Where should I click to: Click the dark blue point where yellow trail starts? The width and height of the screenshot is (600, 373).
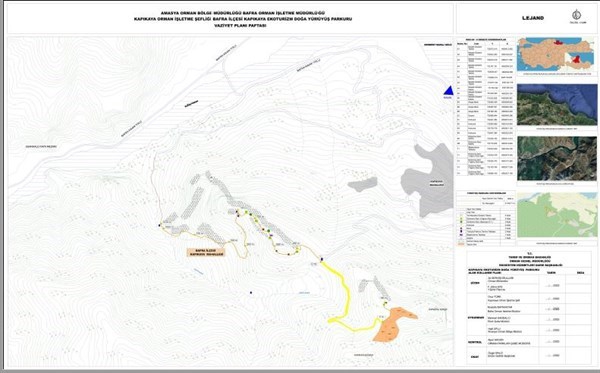coord(322,259)
